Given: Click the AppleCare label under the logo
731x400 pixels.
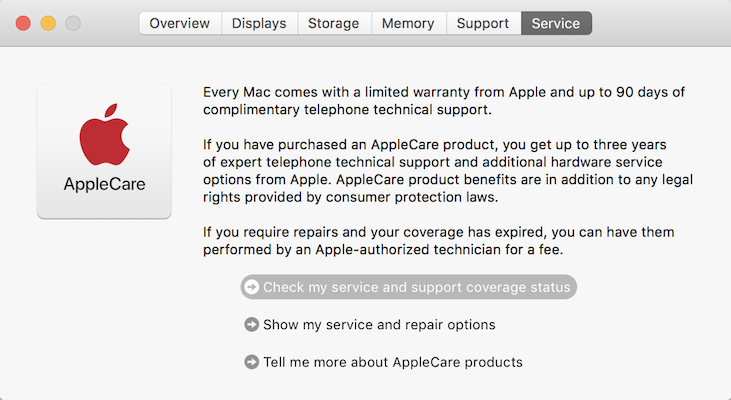Looking at the screenshot, I should 104,184.
